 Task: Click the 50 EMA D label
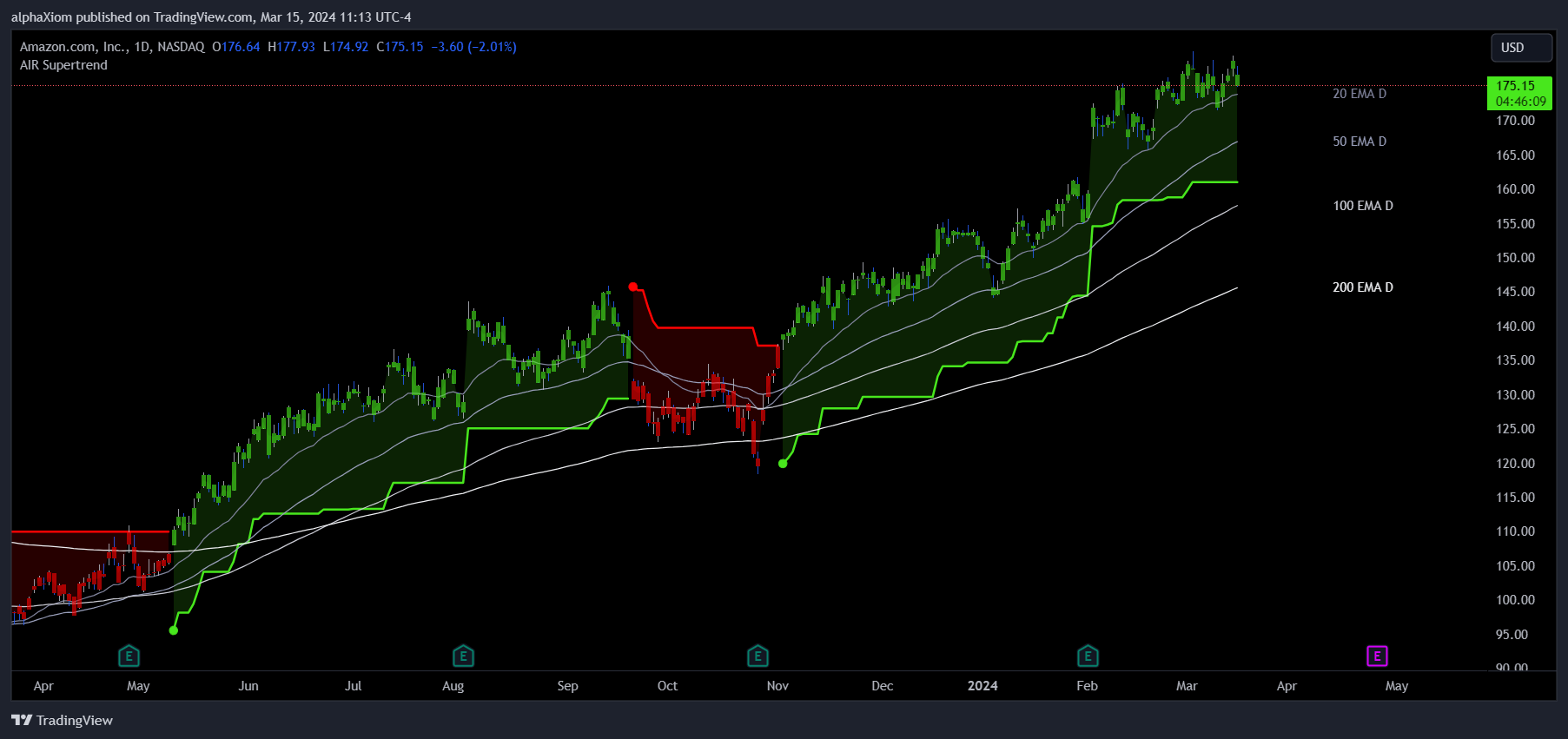pyautogui.click(x=1360, y=142)
